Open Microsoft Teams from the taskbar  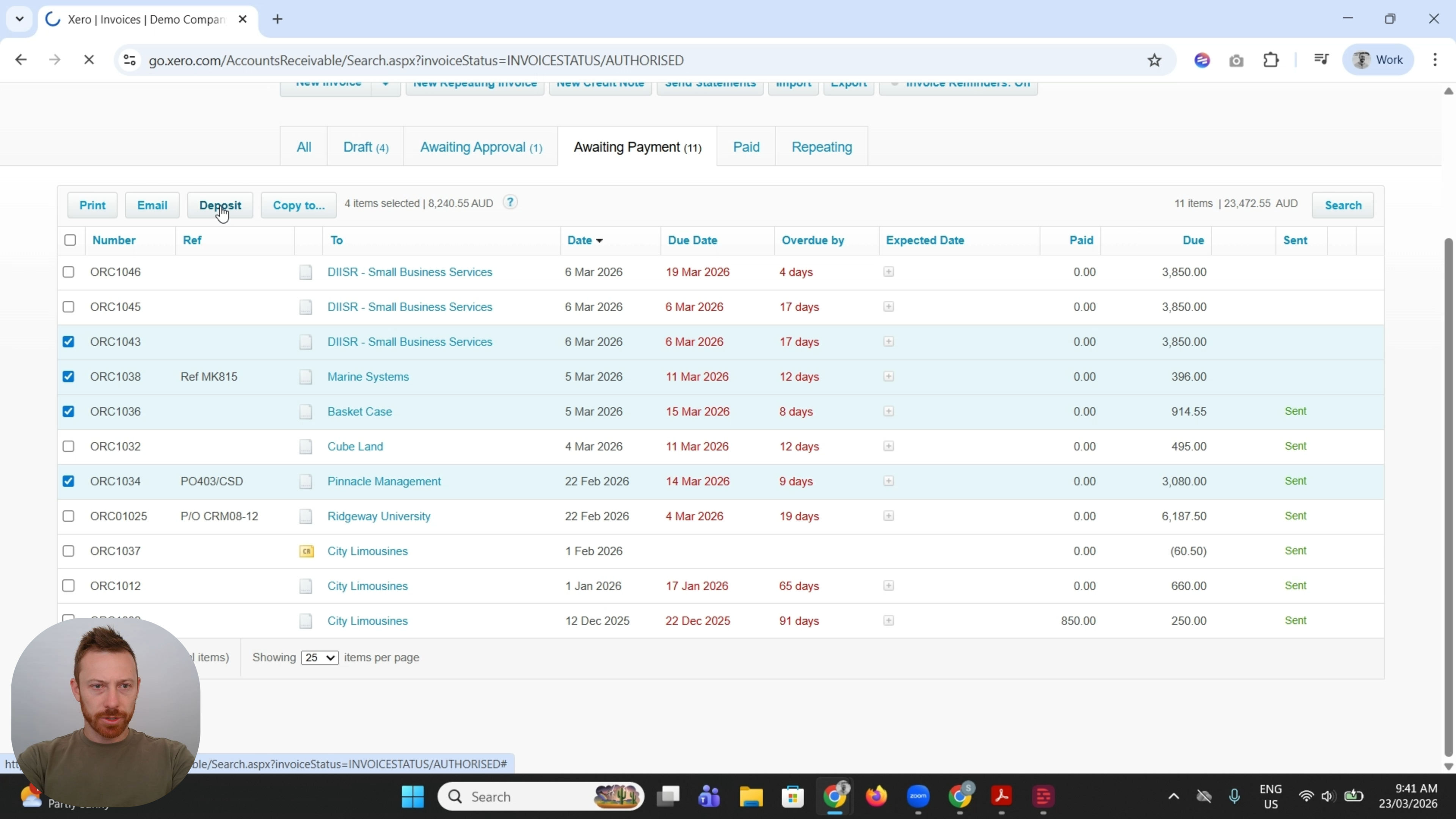709,796
